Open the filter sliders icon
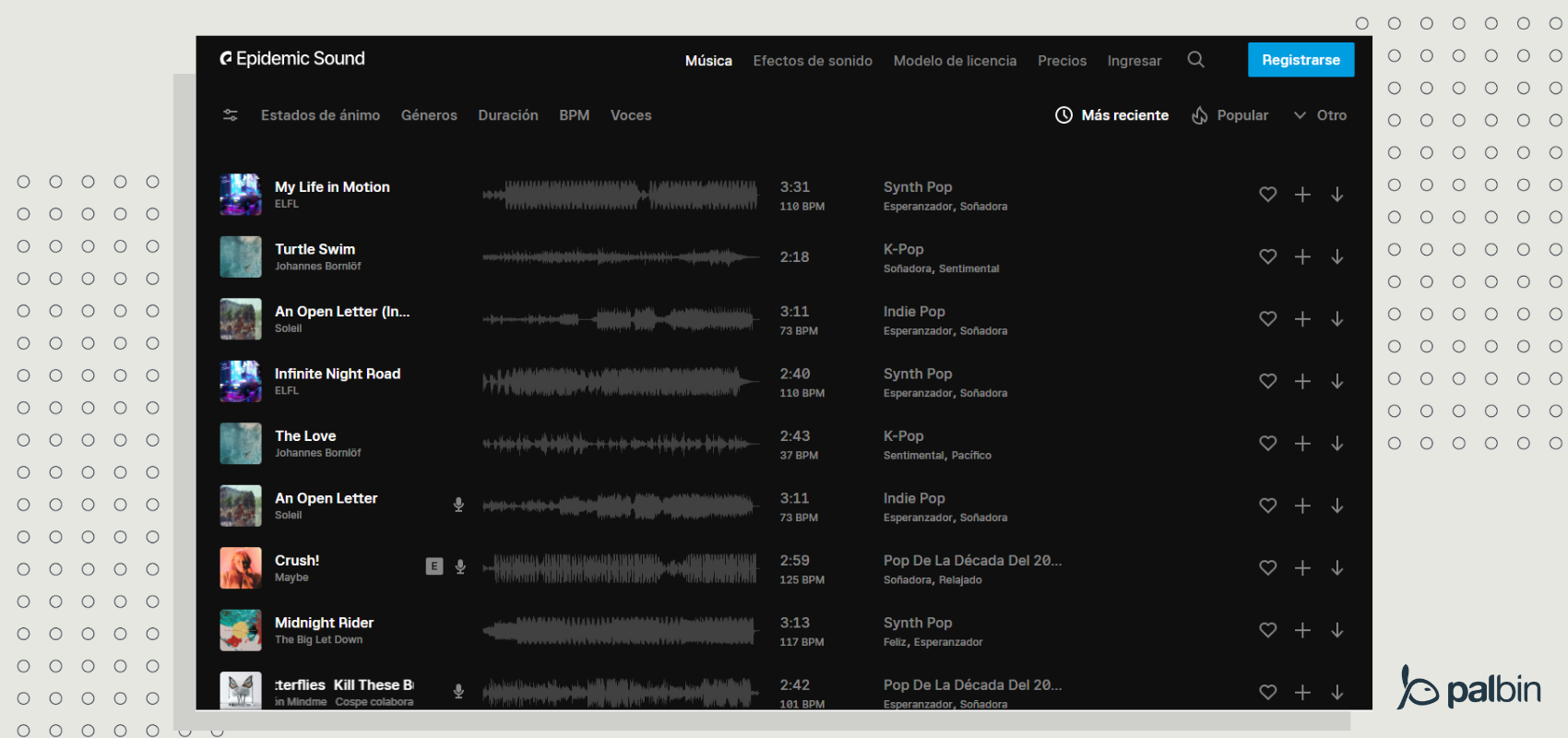This screenshot has width=1568, height=738. tap(231, 115)
